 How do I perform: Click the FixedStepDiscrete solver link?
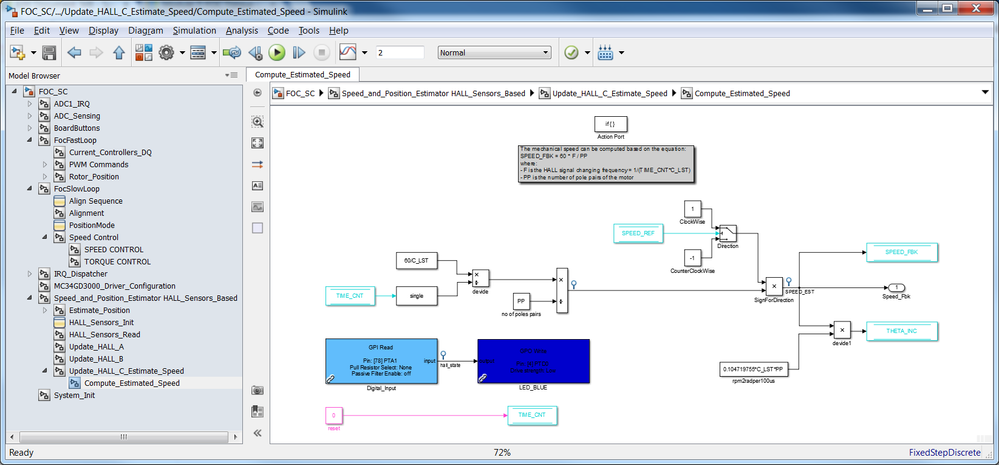(944, 453)
